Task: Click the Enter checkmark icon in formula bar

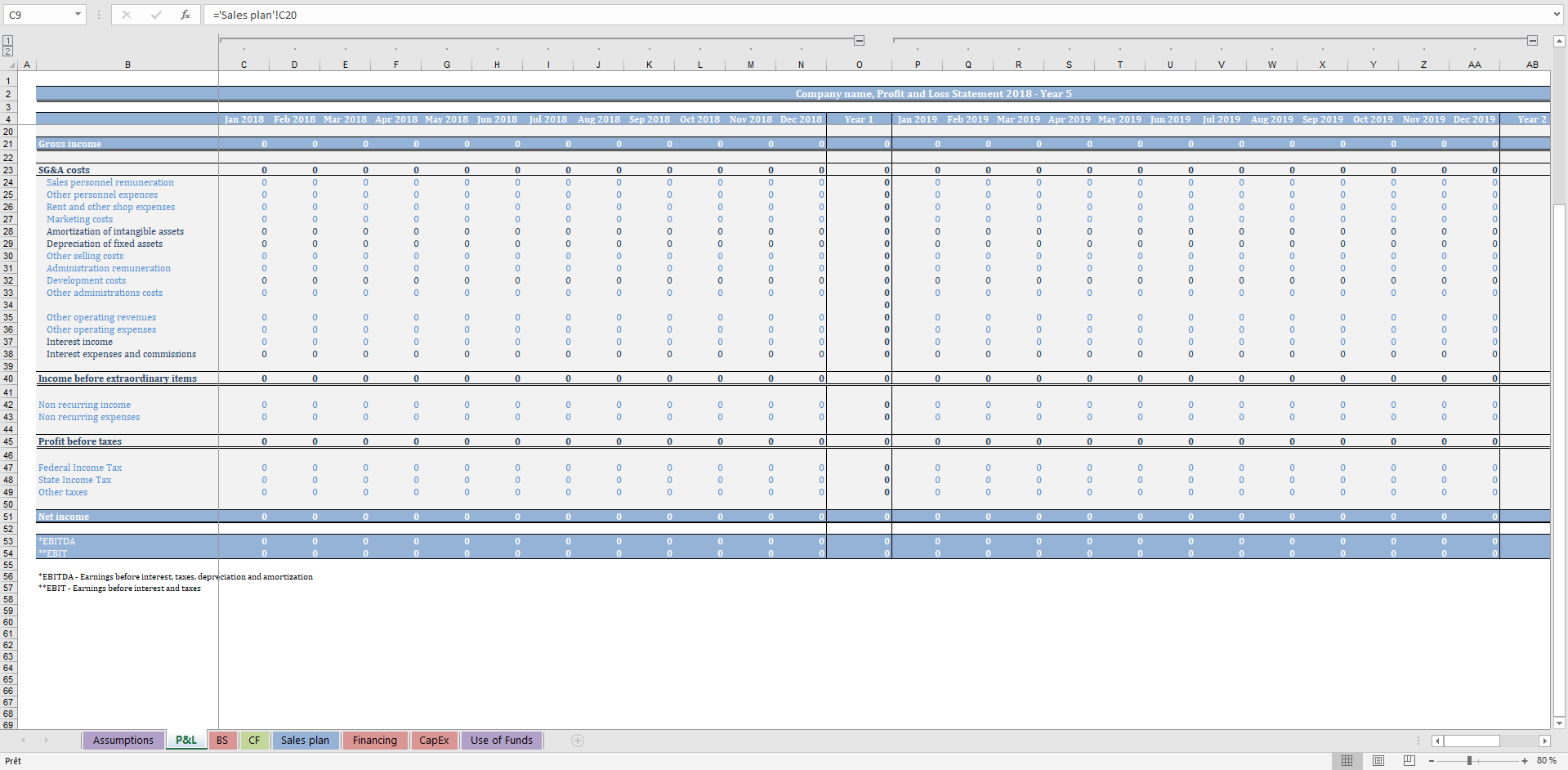Action: tap(156, 15)
